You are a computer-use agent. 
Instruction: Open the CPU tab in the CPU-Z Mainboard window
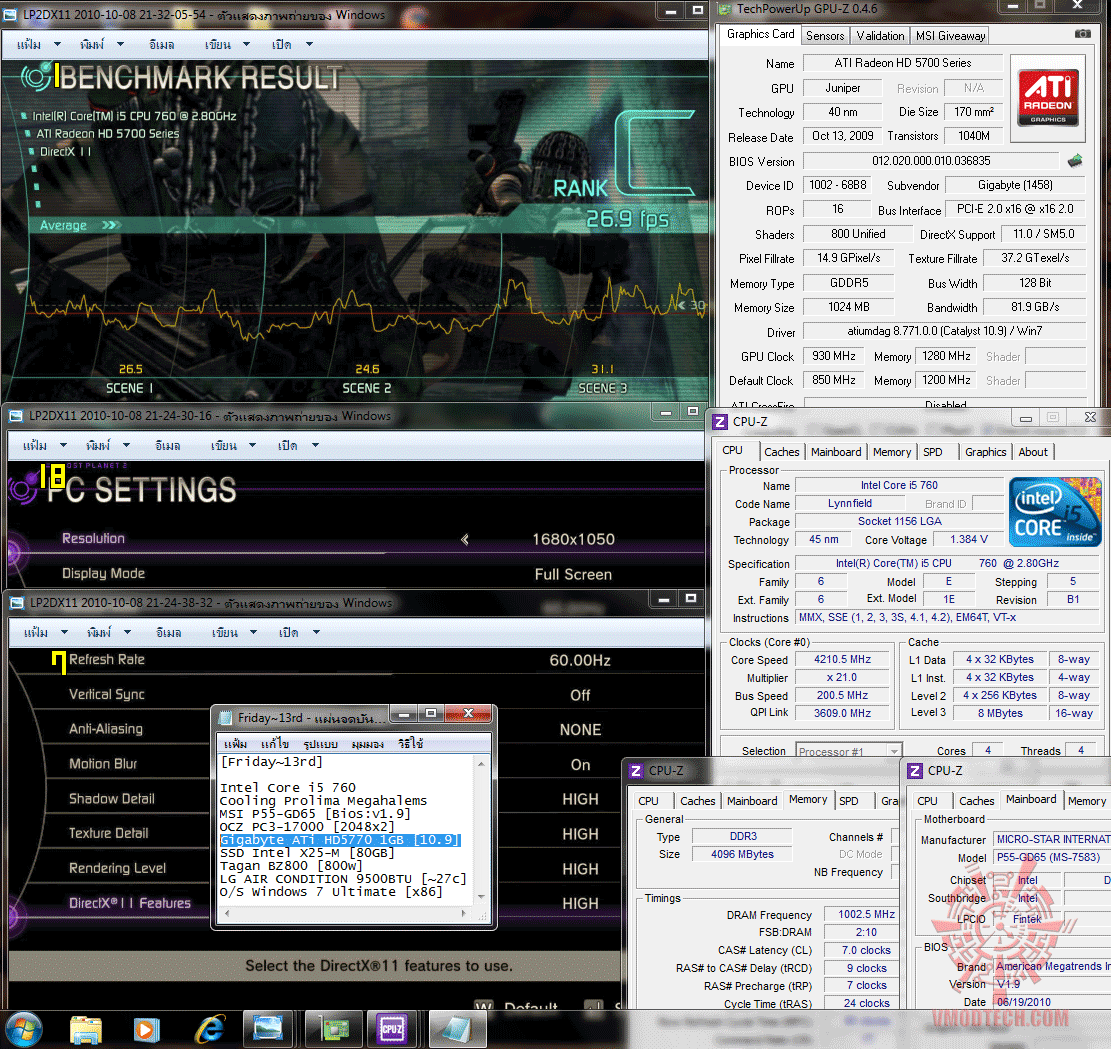927,801
